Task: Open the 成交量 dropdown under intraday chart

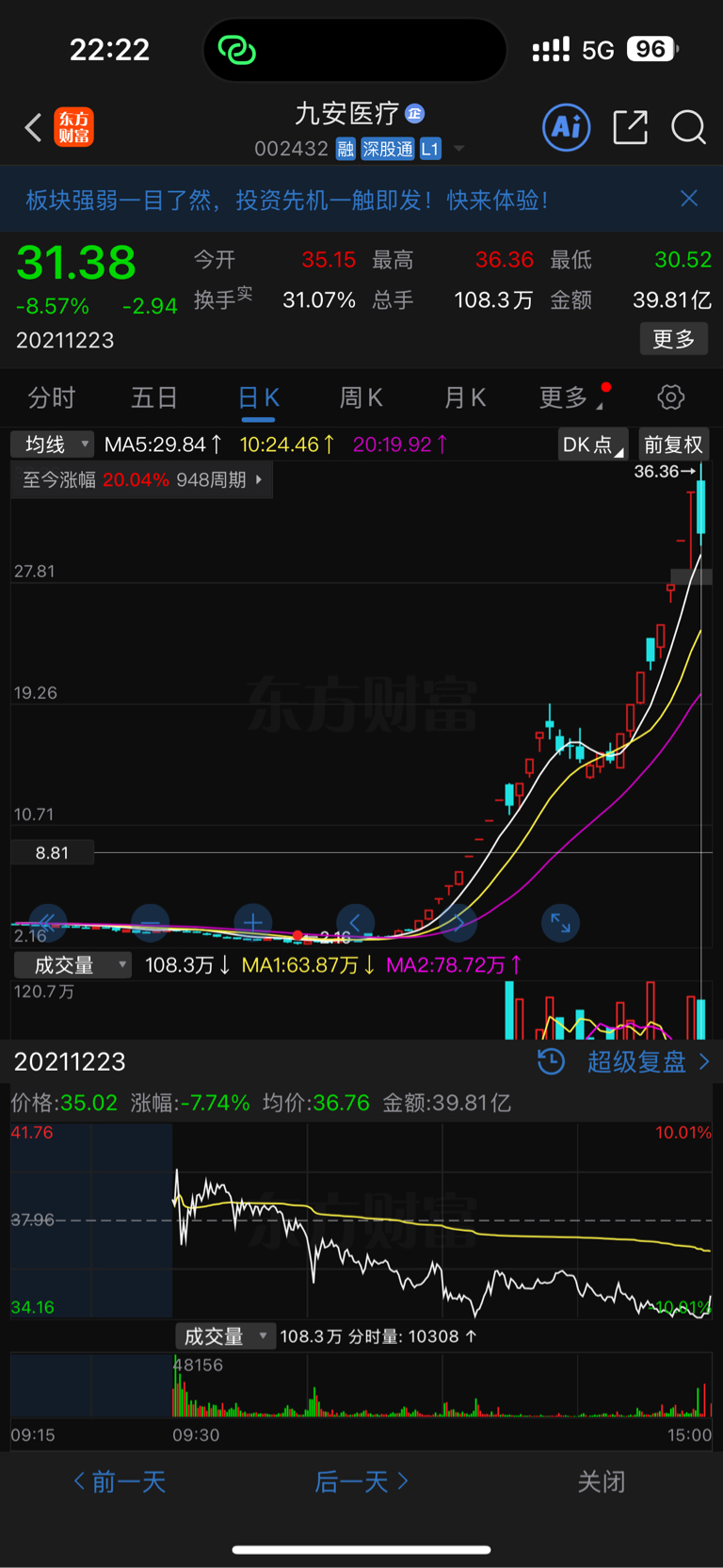Action: pos(225,1336)
